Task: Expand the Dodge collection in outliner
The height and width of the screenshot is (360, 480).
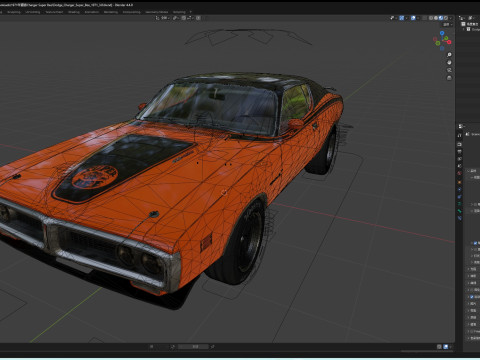Action: 464,29
